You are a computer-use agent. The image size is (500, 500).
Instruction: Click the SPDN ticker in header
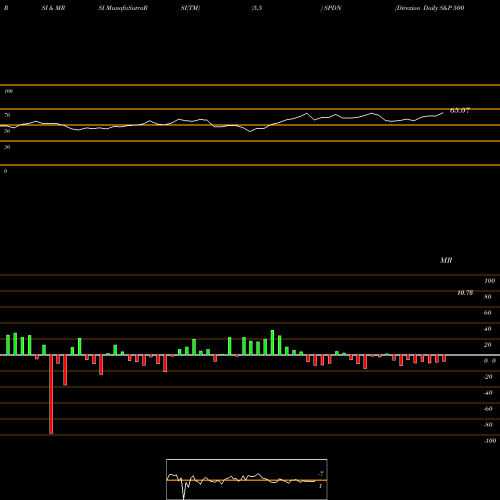coord(333,8)
